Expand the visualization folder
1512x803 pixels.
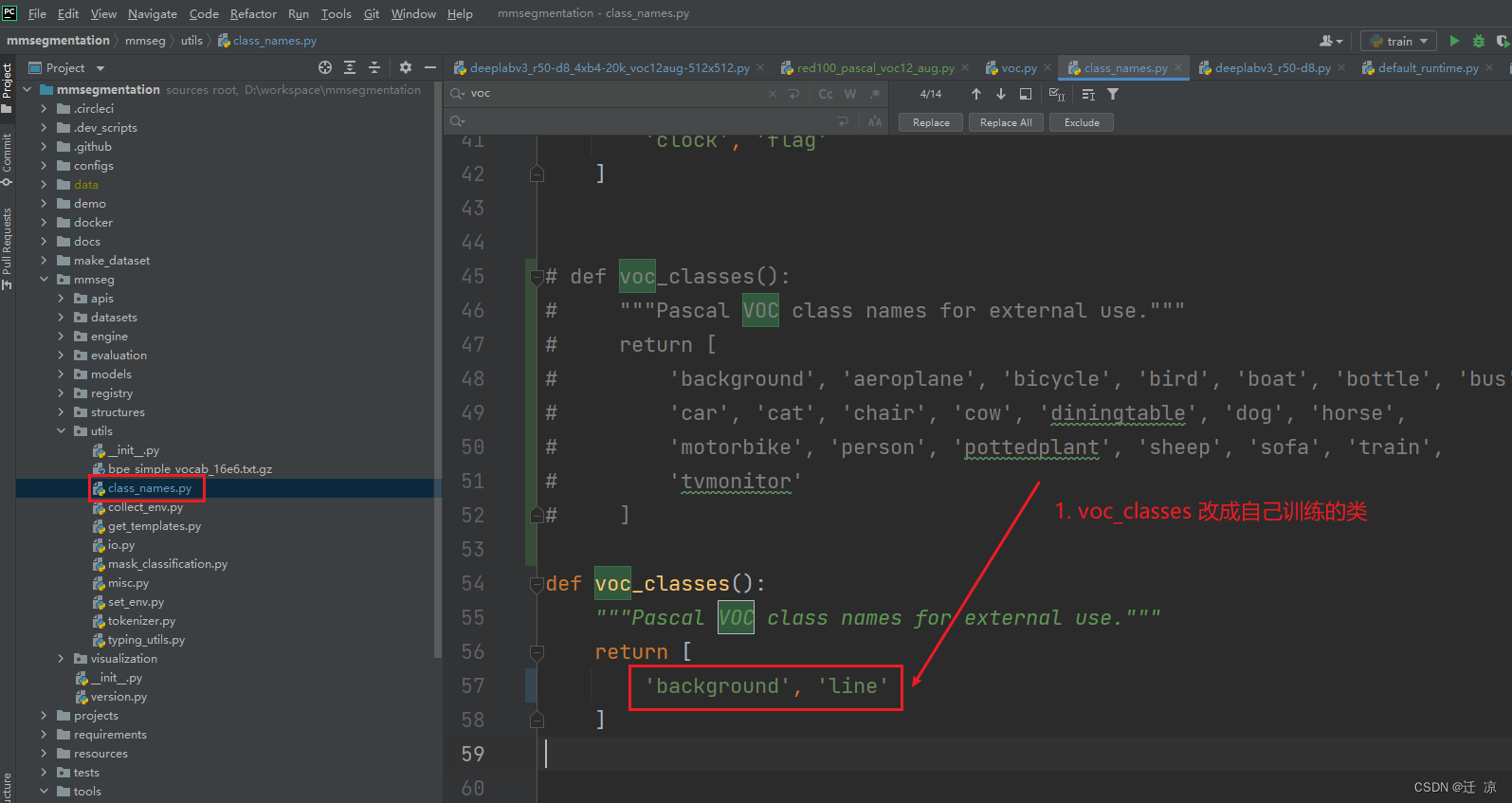pos(61,659)
